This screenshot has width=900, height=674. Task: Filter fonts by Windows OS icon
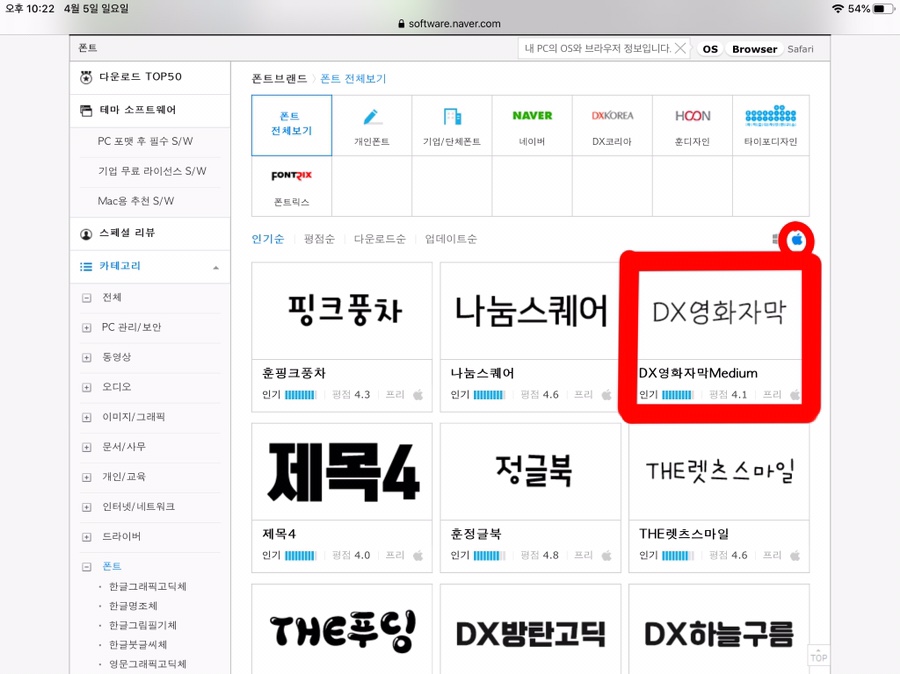[x=776, y=239]
